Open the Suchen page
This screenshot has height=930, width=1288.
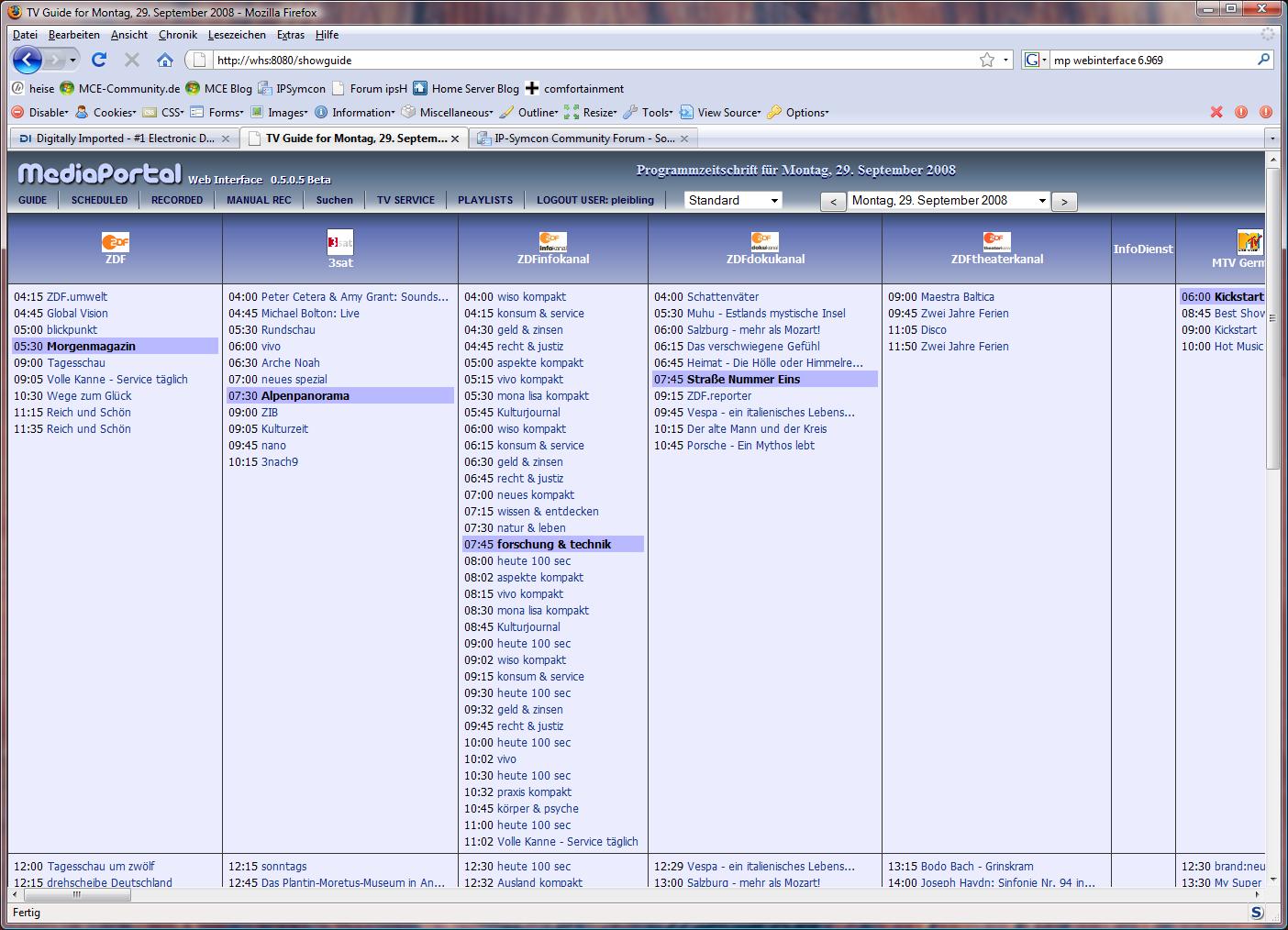tap(335, 200)
